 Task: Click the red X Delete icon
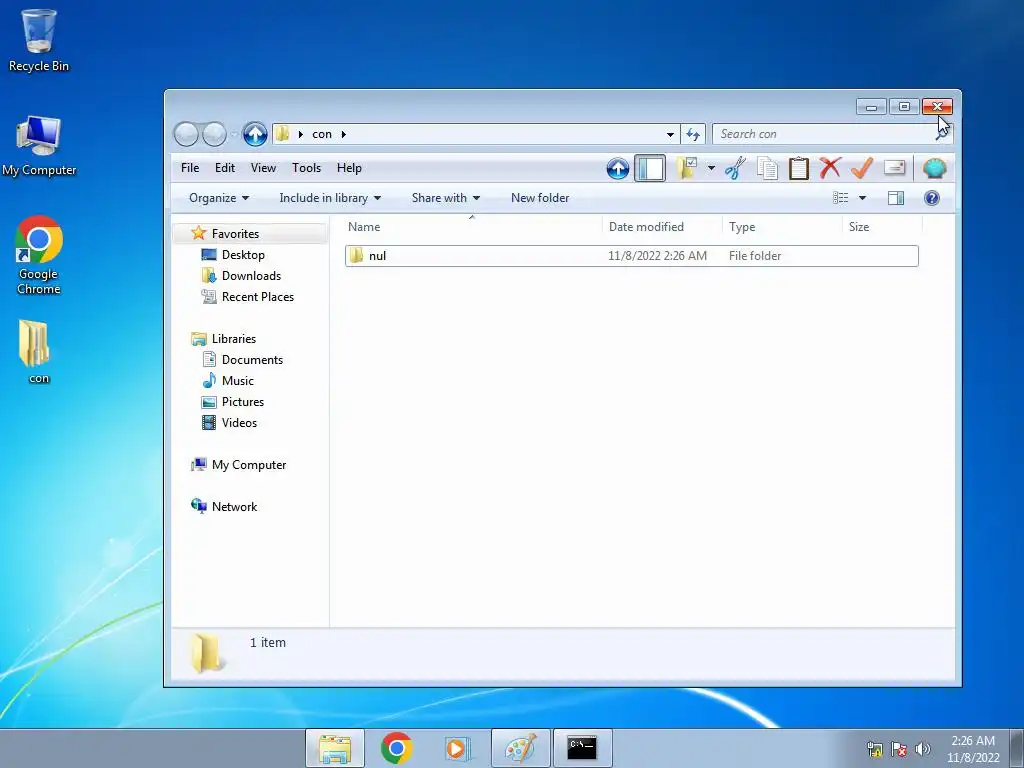coord(830,168)
